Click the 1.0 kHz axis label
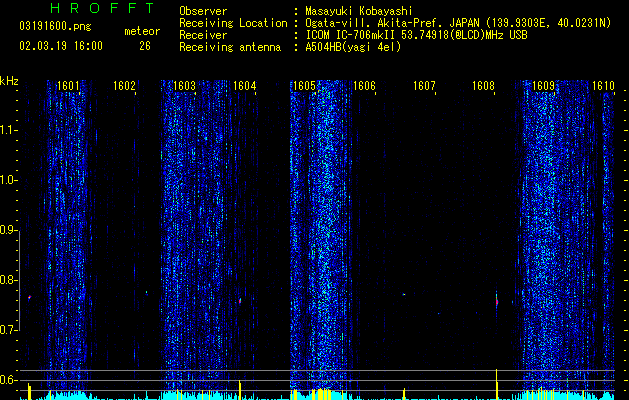 (x=8, y=180)
